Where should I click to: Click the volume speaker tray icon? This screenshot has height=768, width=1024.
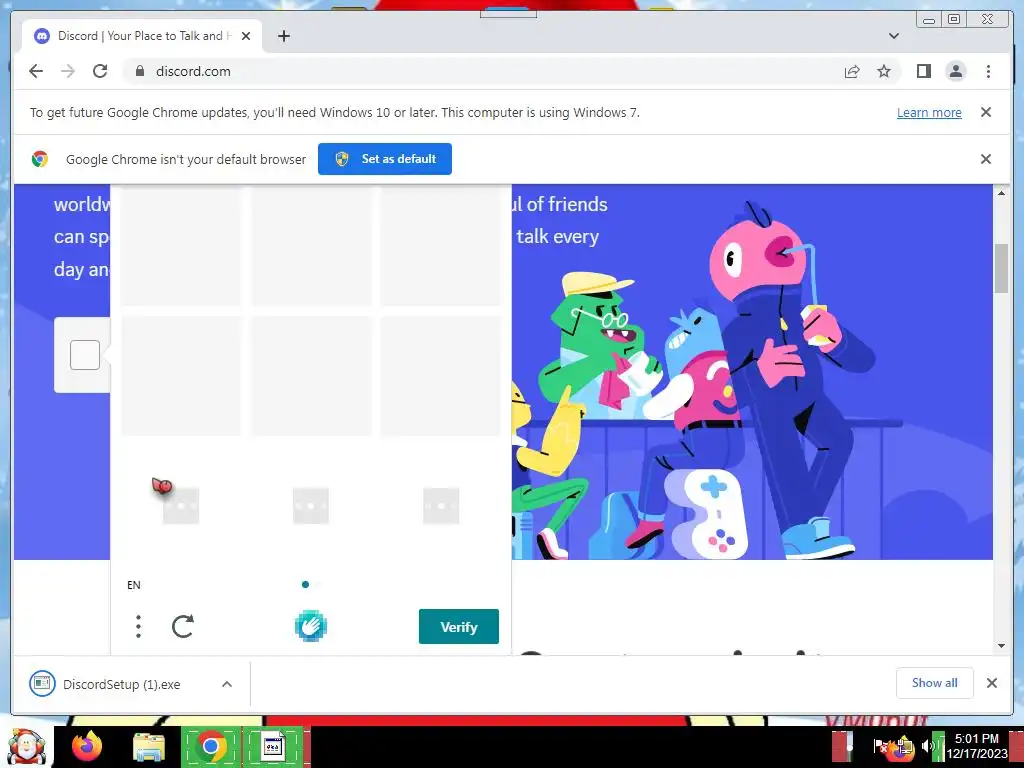coord(927,746)
